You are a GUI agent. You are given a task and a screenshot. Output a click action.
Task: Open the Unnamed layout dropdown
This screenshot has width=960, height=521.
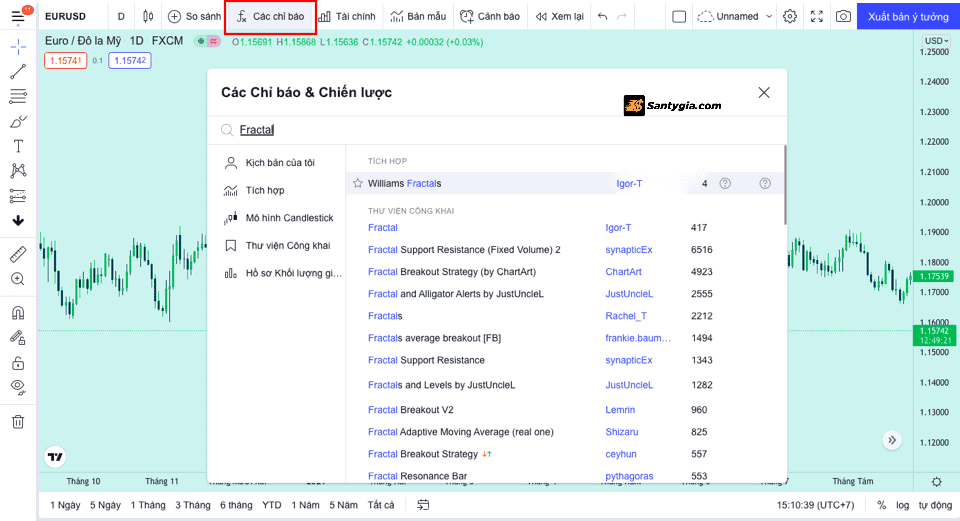[x=735, y=17]
